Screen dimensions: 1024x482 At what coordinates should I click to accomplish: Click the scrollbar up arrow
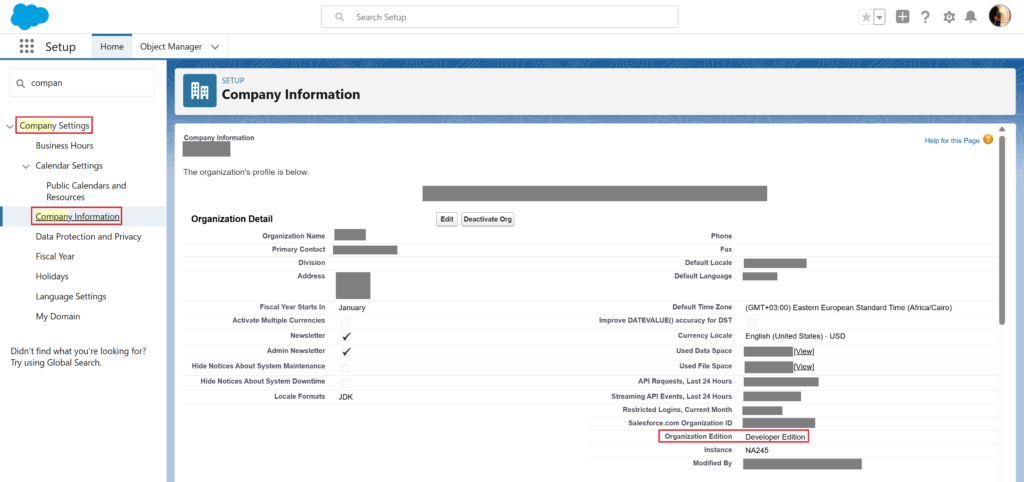point(1002,129)
